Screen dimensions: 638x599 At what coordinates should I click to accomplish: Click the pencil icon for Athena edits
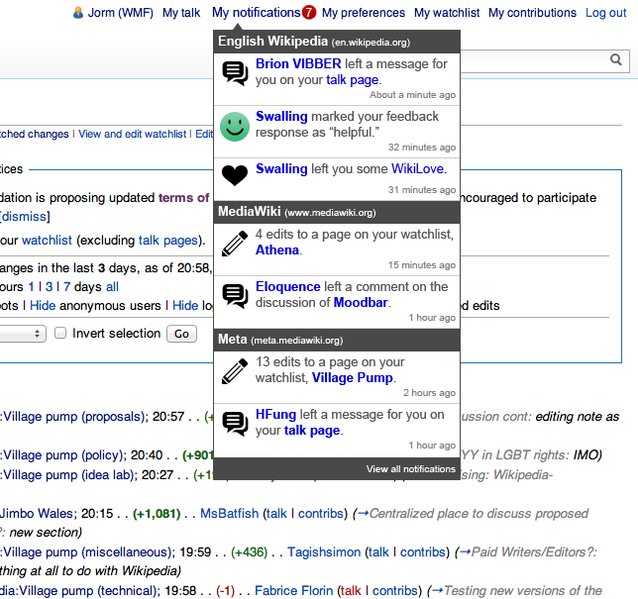pos(235,243)
